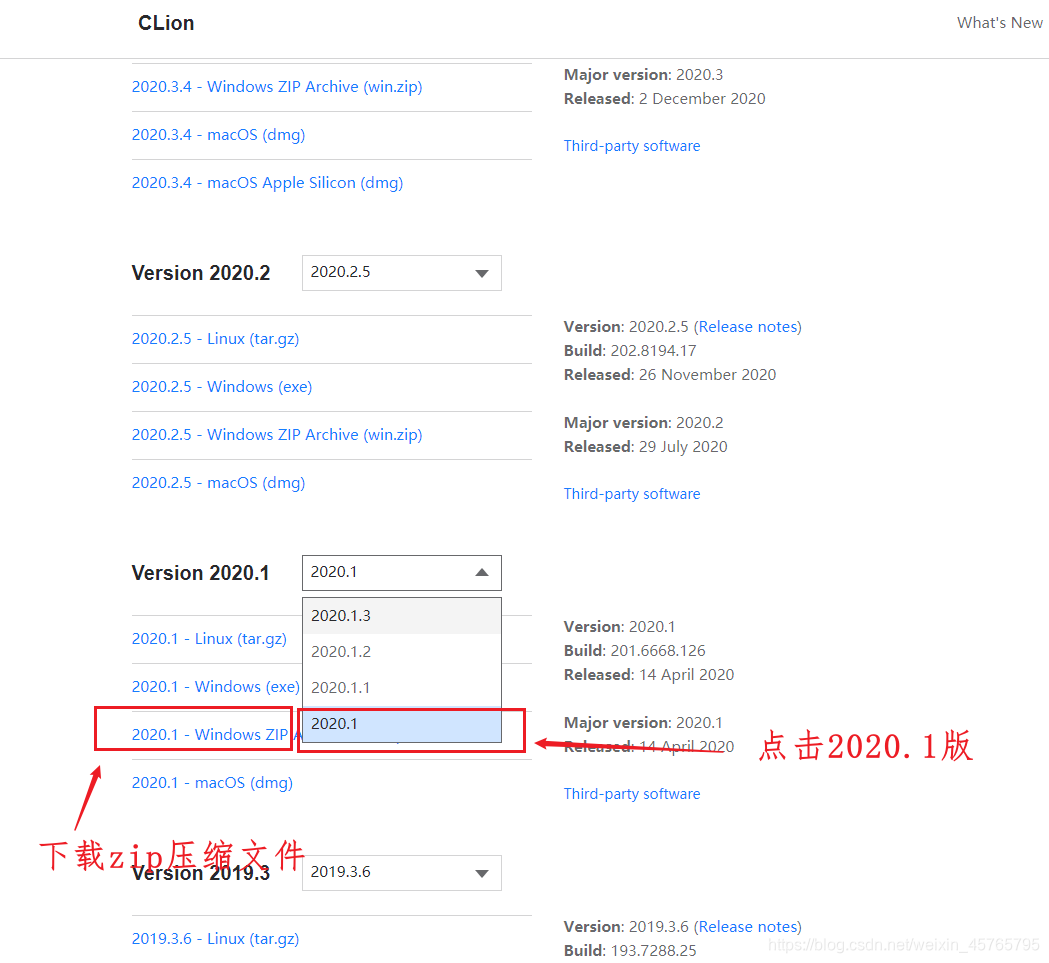1049x963 pixels.
Task: Open the What's New menu item
Action: [x=999, y=23]
